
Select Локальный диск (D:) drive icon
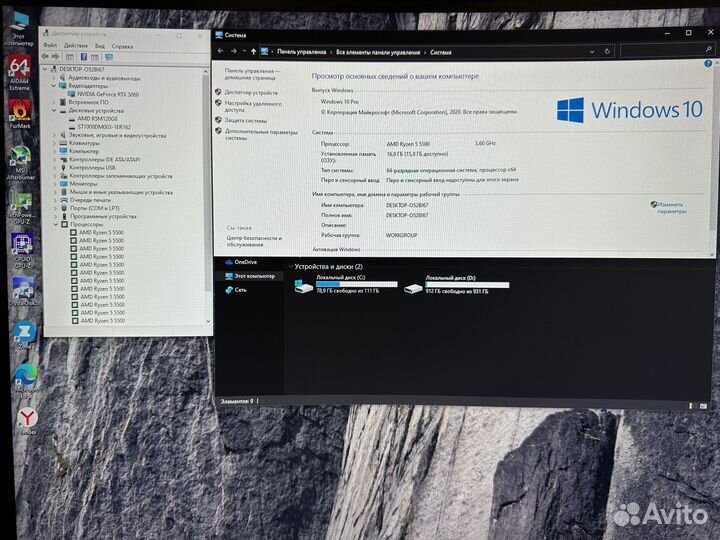pos(413,288)
